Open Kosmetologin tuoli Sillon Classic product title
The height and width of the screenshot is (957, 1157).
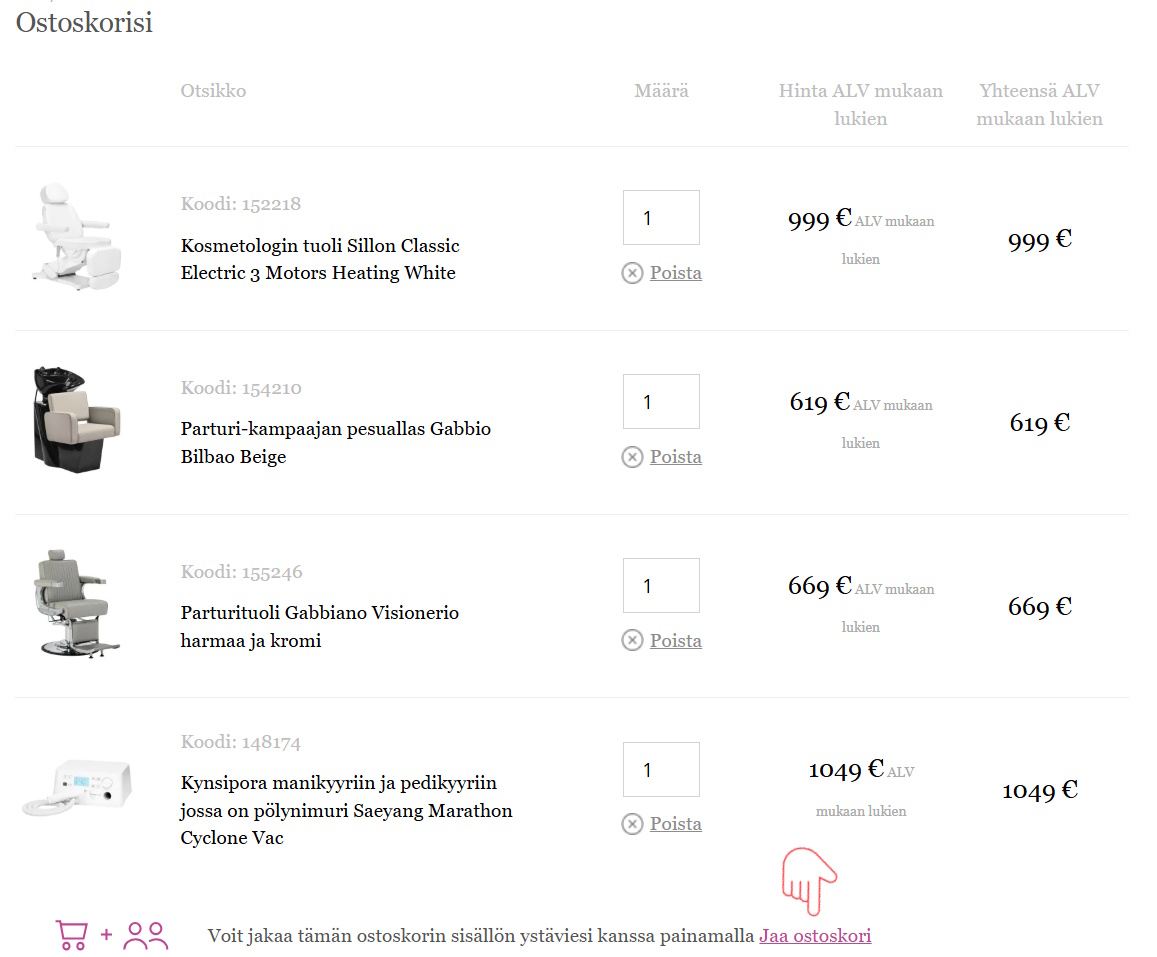click(x=320, y=259)
